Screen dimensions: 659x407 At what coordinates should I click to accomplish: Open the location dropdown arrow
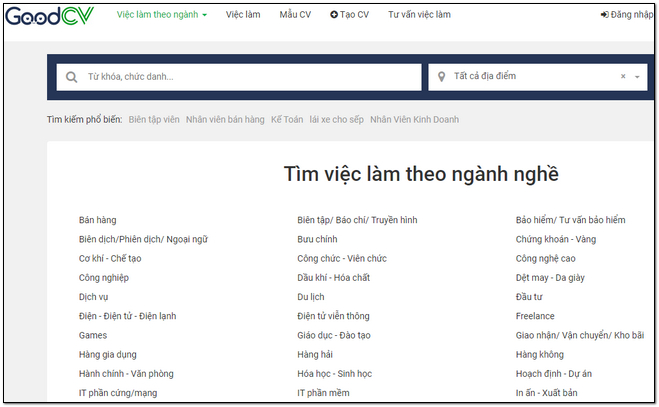pos(637,77)
